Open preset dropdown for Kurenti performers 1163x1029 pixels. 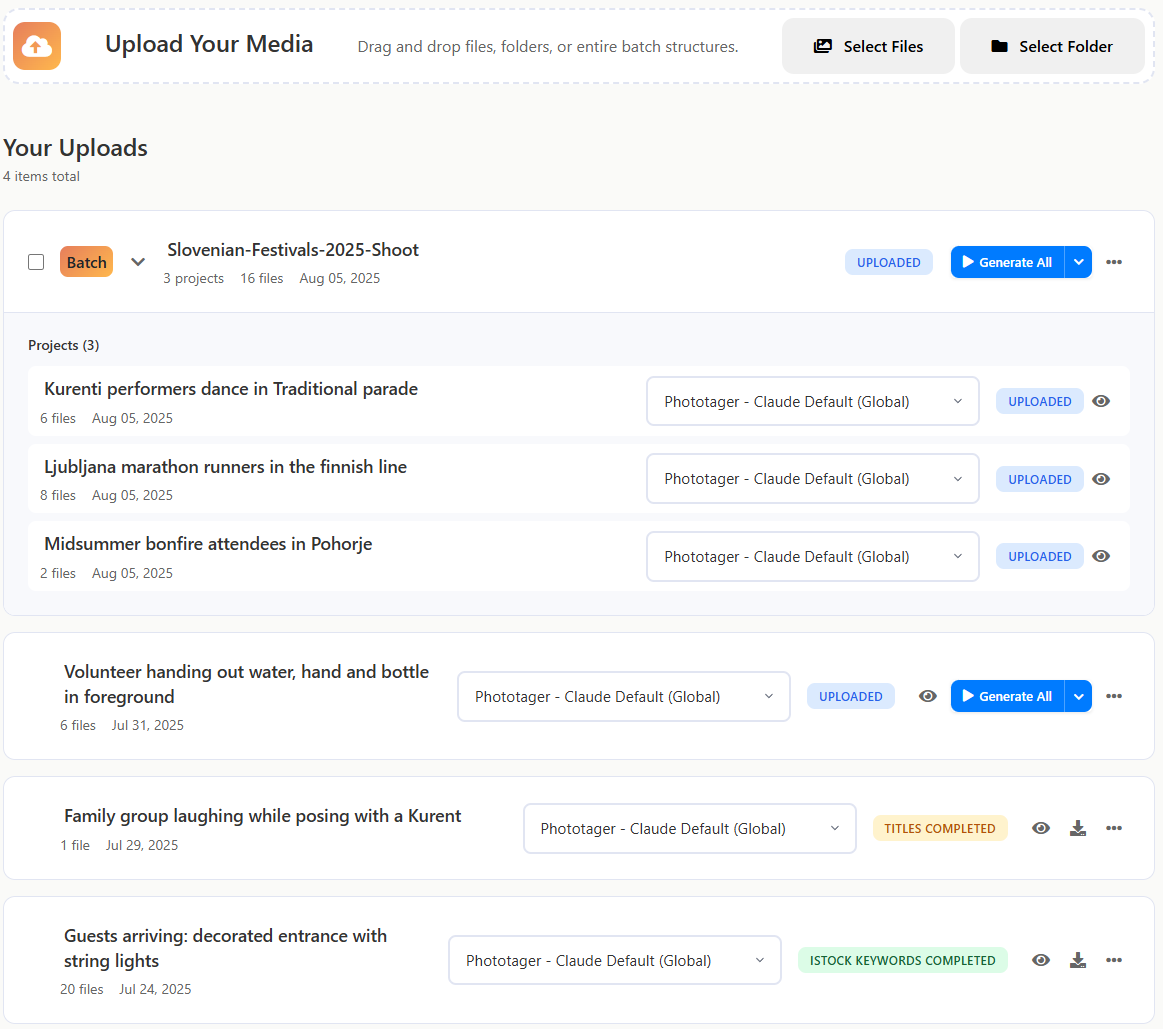813,401
